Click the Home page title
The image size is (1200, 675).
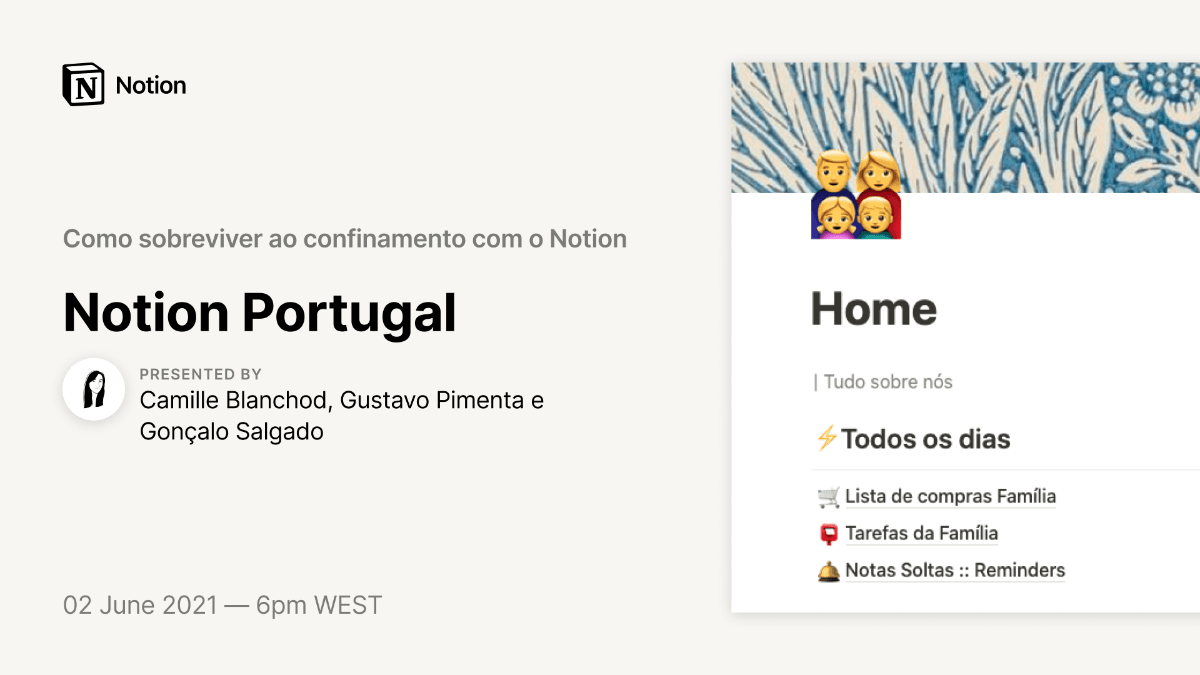(x=874, y=309)
